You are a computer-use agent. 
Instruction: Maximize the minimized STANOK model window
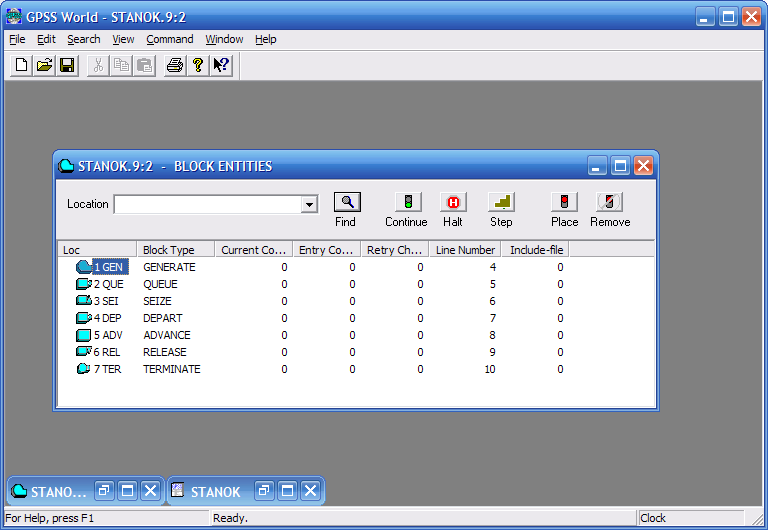tap(288, 490)
